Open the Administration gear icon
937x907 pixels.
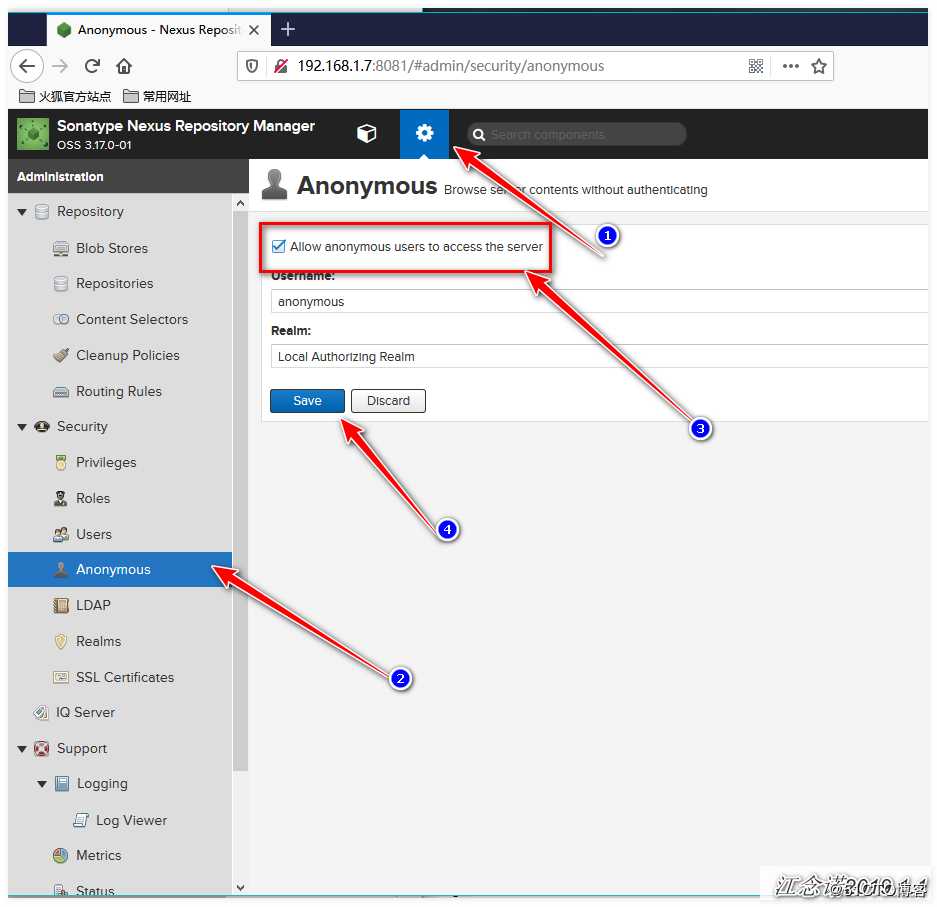pyautogui.click(x=424, y=133)
